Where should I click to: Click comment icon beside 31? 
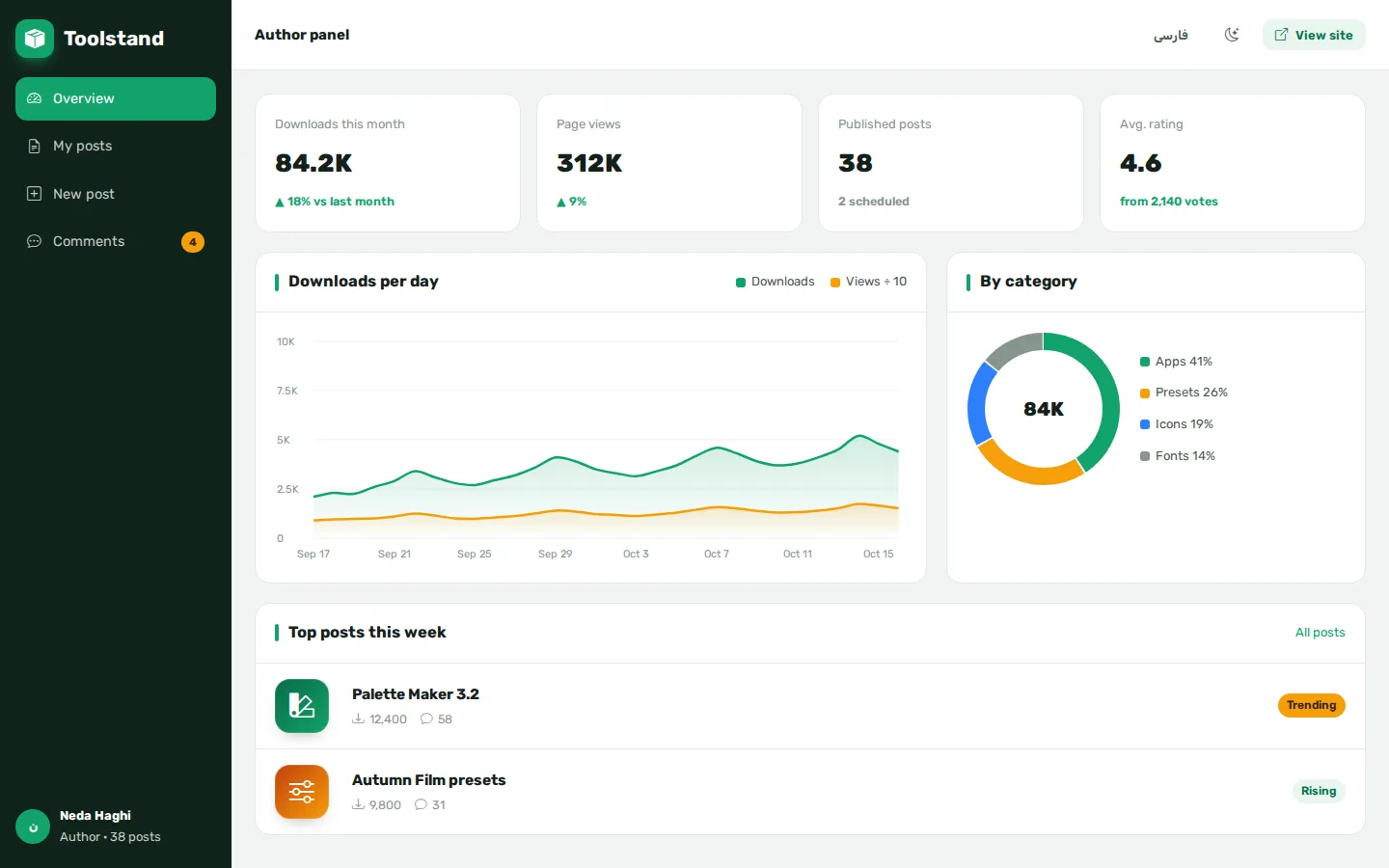tap(421, 804)
